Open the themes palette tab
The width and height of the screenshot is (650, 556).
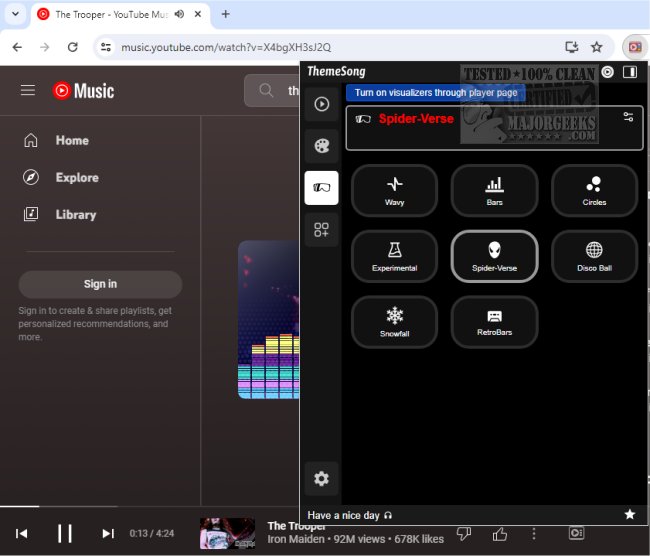322,146
